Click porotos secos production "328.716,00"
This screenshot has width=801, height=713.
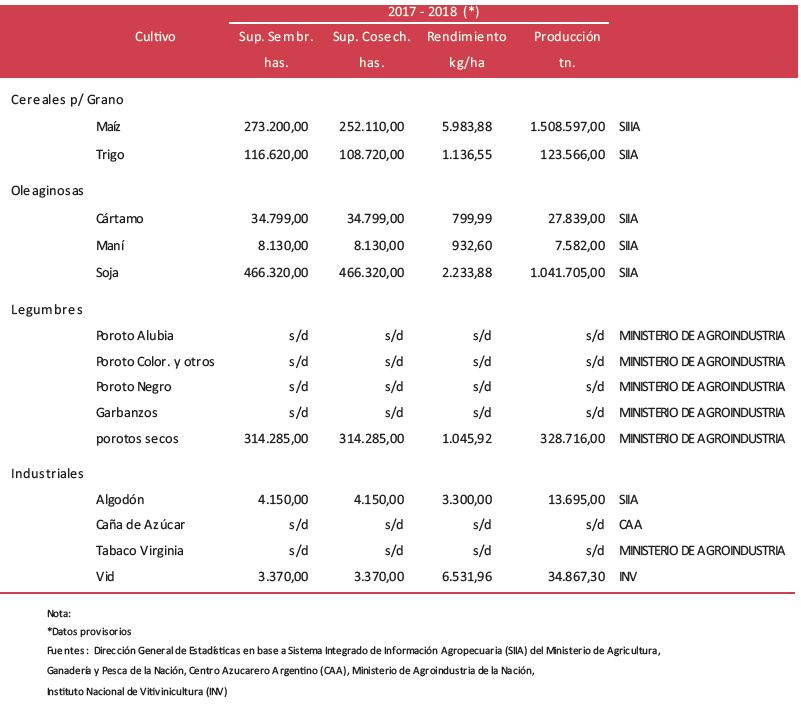[573, 439]
